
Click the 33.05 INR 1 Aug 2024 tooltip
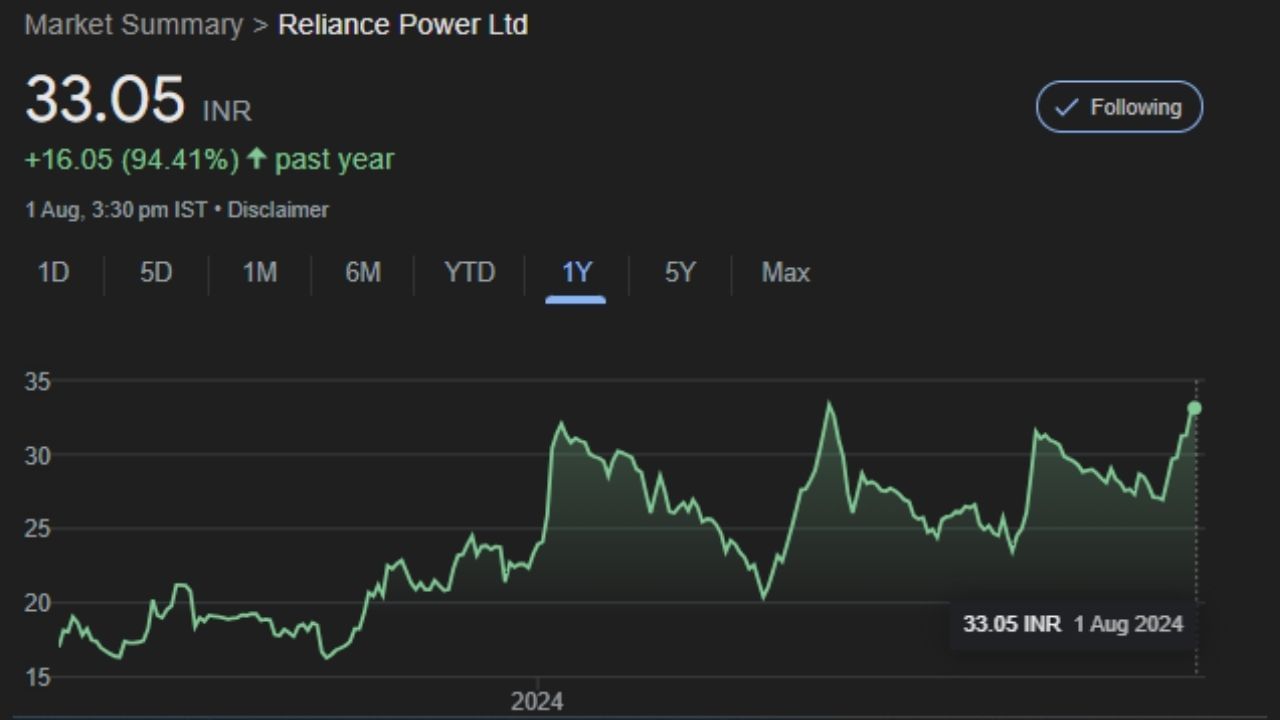click(x=1073, y=624)
